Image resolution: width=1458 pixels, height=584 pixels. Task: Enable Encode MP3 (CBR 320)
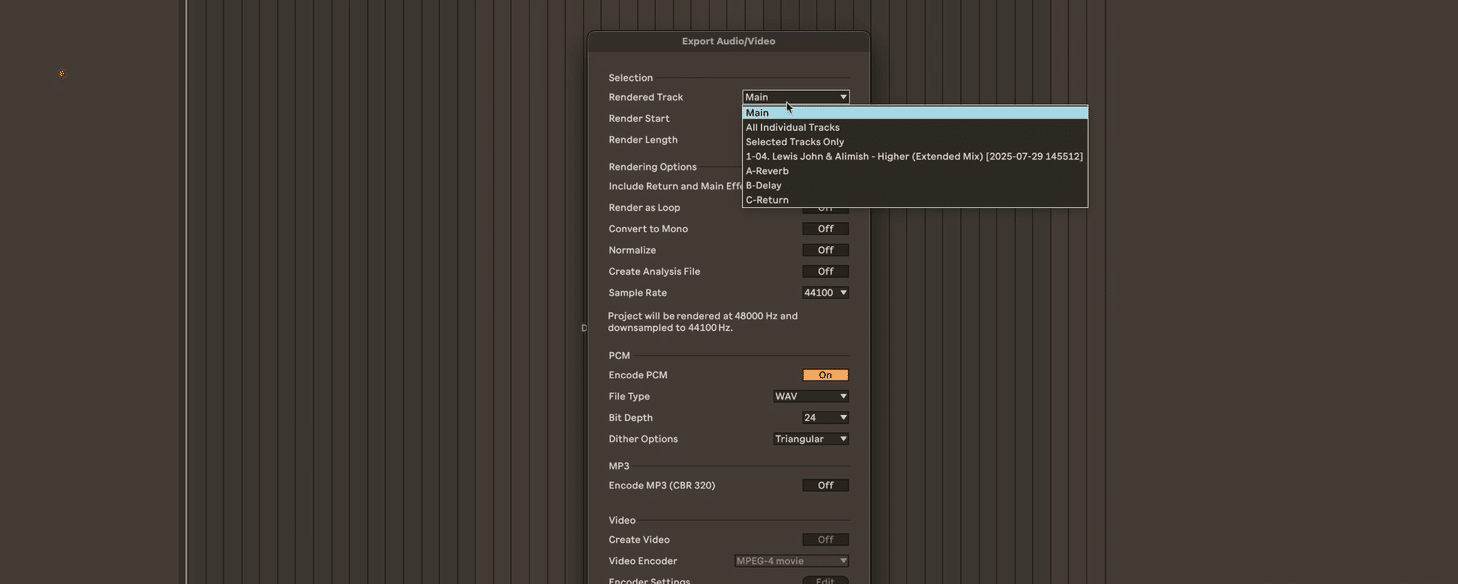(x=824, y=484)
